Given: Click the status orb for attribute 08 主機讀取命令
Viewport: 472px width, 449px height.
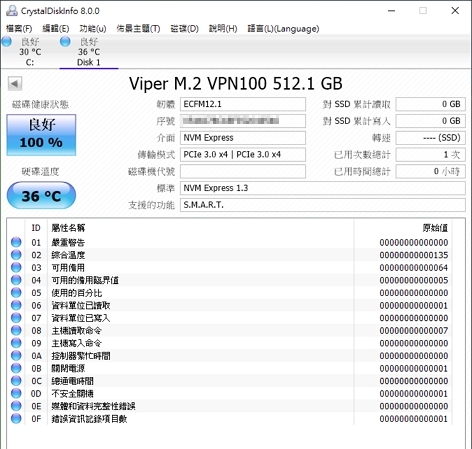Looking at the screenshot, I should (16, 330).
